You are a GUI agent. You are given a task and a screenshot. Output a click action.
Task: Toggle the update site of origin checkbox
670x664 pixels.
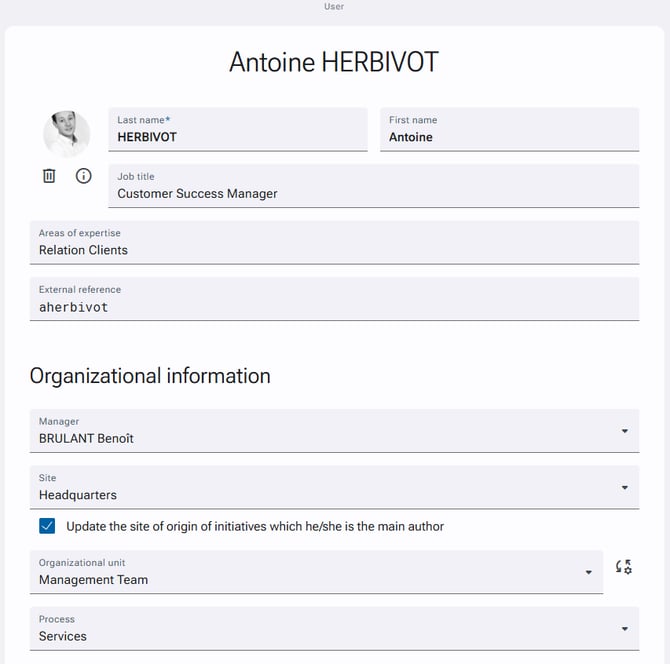47,526
